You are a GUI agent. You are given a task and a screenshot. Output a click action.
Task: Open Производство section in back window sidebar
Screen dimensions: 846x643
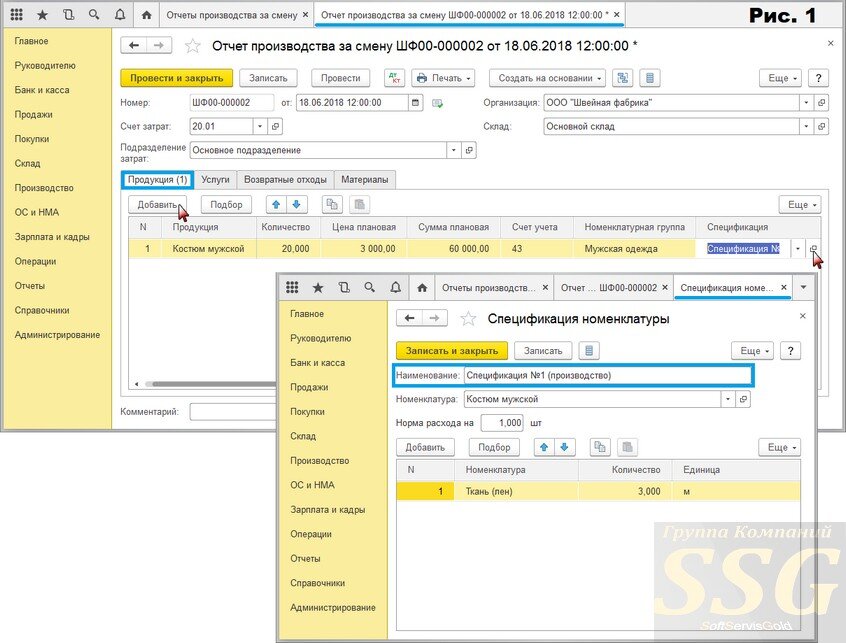coord(44,188)
